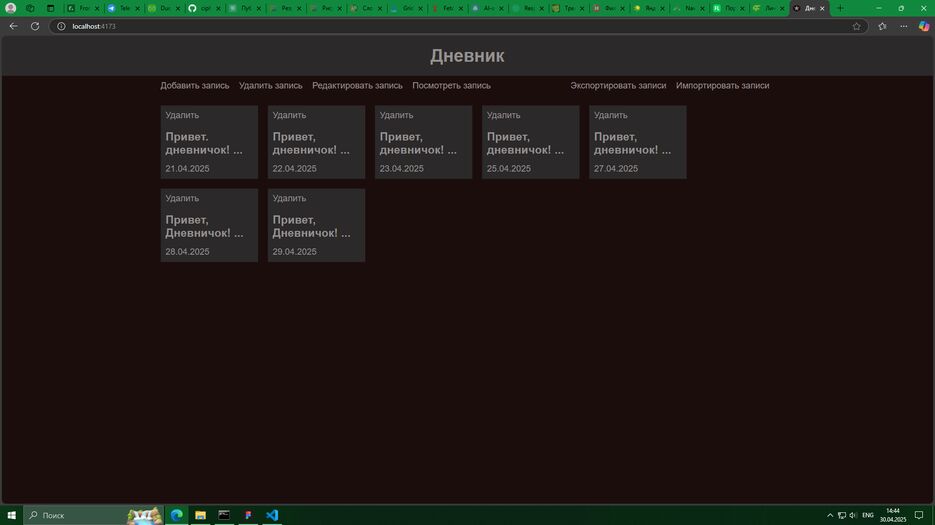
Task: Click the date 27.04.2025
Action: [616, 169]
